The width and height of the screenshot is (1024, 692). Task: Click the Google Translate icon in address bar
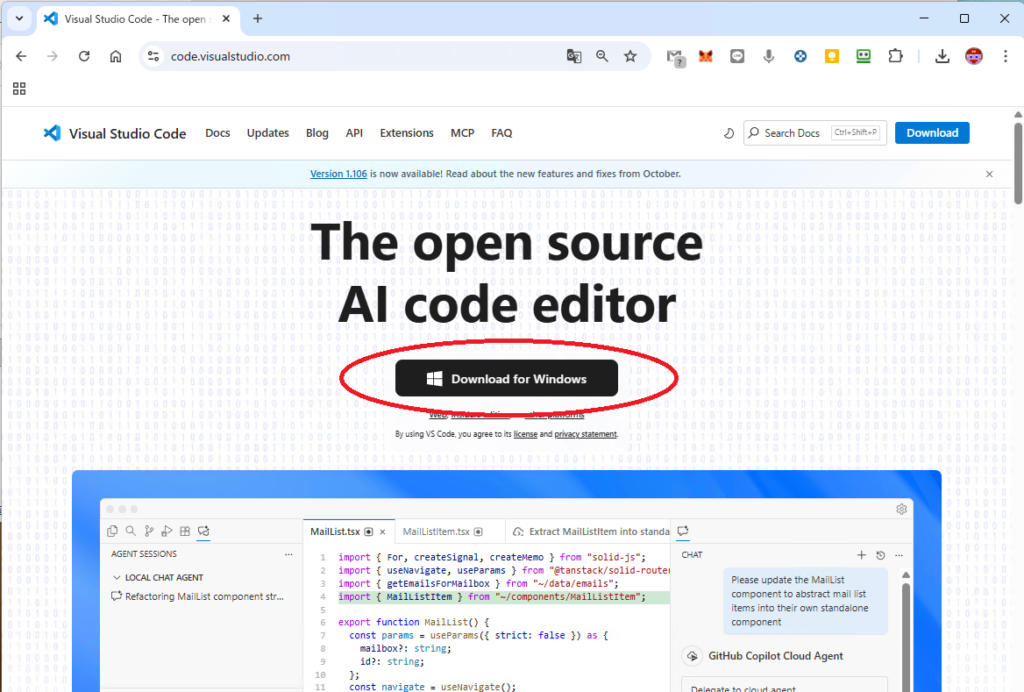(574, 57)
